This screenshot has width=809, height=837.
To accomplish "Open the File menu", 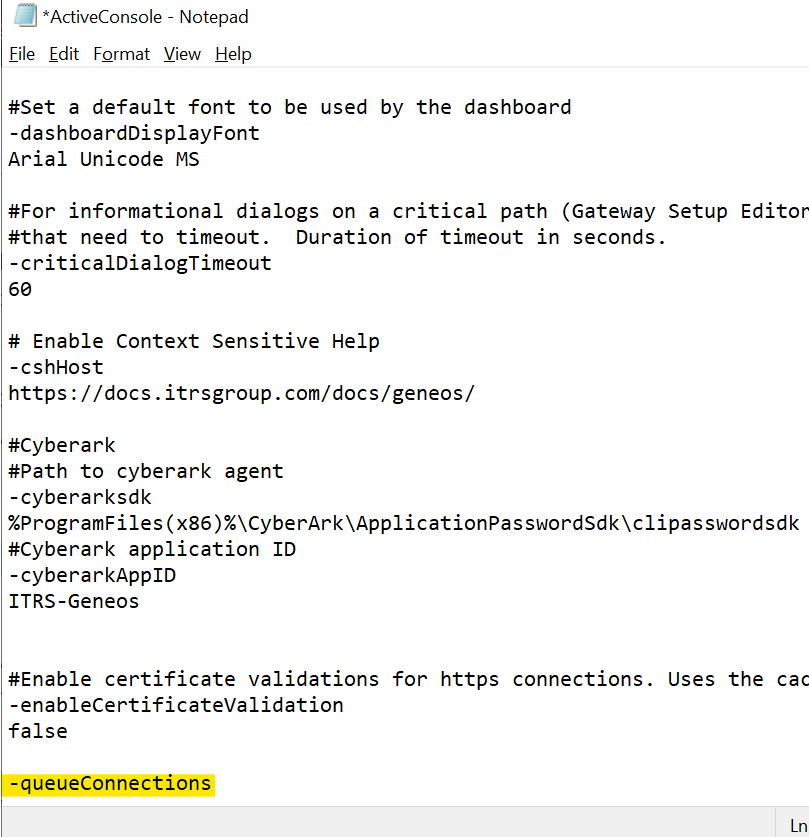I will click(x=22, y=54).
